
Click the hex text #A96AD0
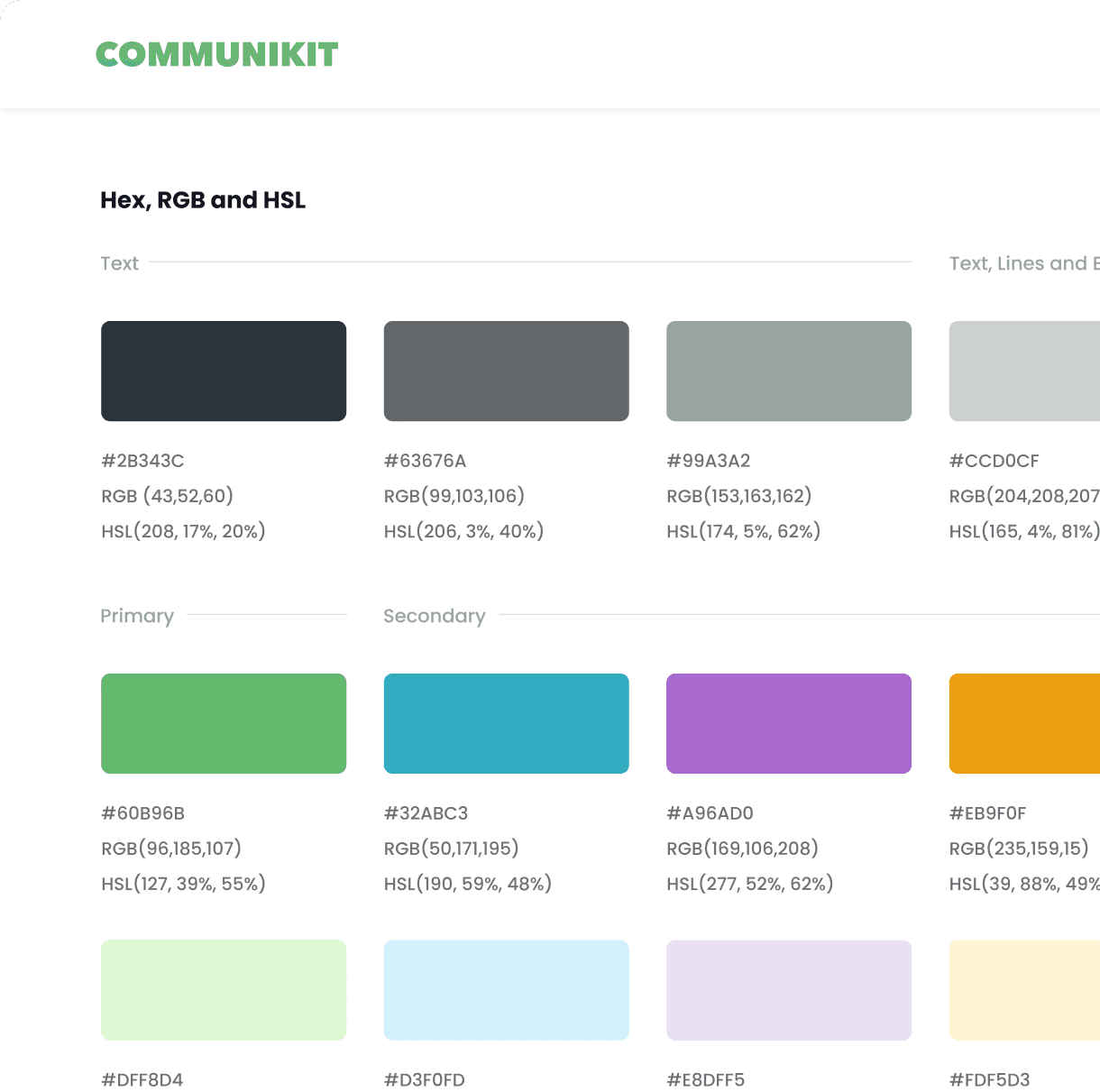point(710,813)
